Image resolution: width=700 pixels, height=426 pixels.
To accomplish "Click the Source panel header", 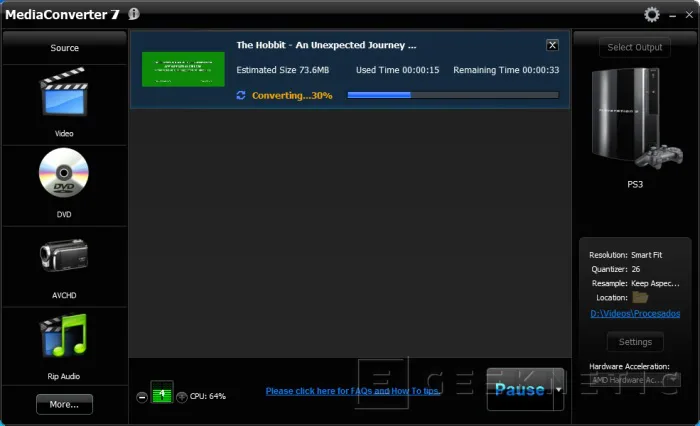I will (65, 48).
